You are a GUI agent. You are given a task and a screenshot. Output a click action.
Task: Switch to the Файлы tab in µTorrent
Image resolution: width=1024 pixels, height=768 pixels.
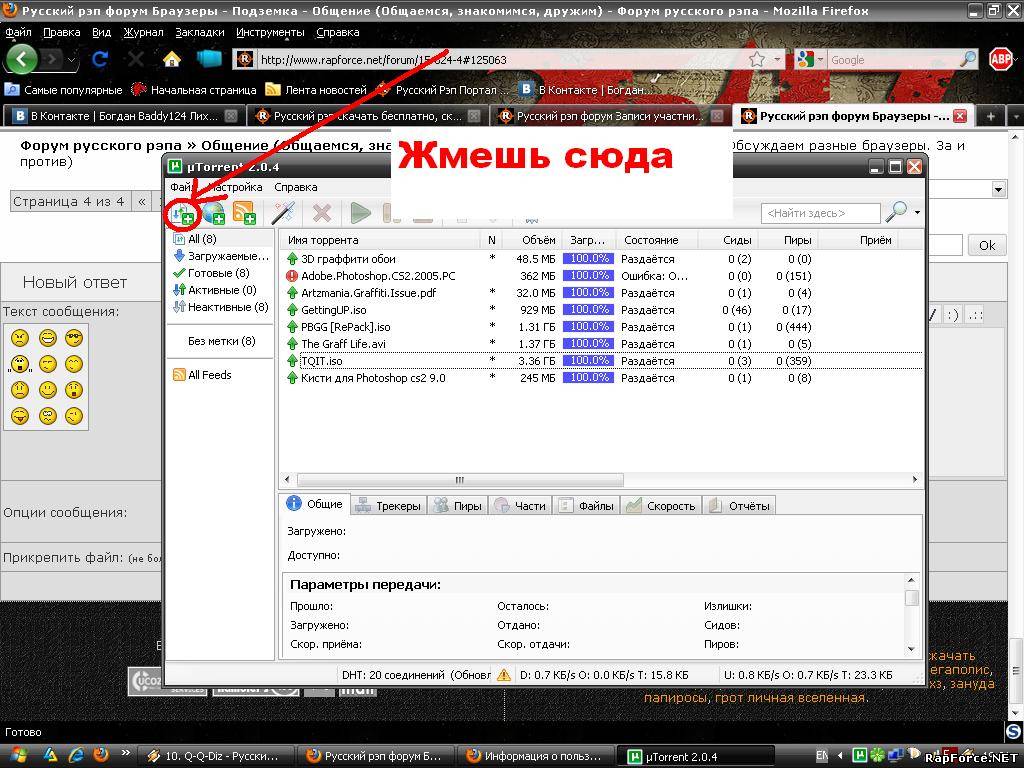pyautogui.click(x=587, y=505)
